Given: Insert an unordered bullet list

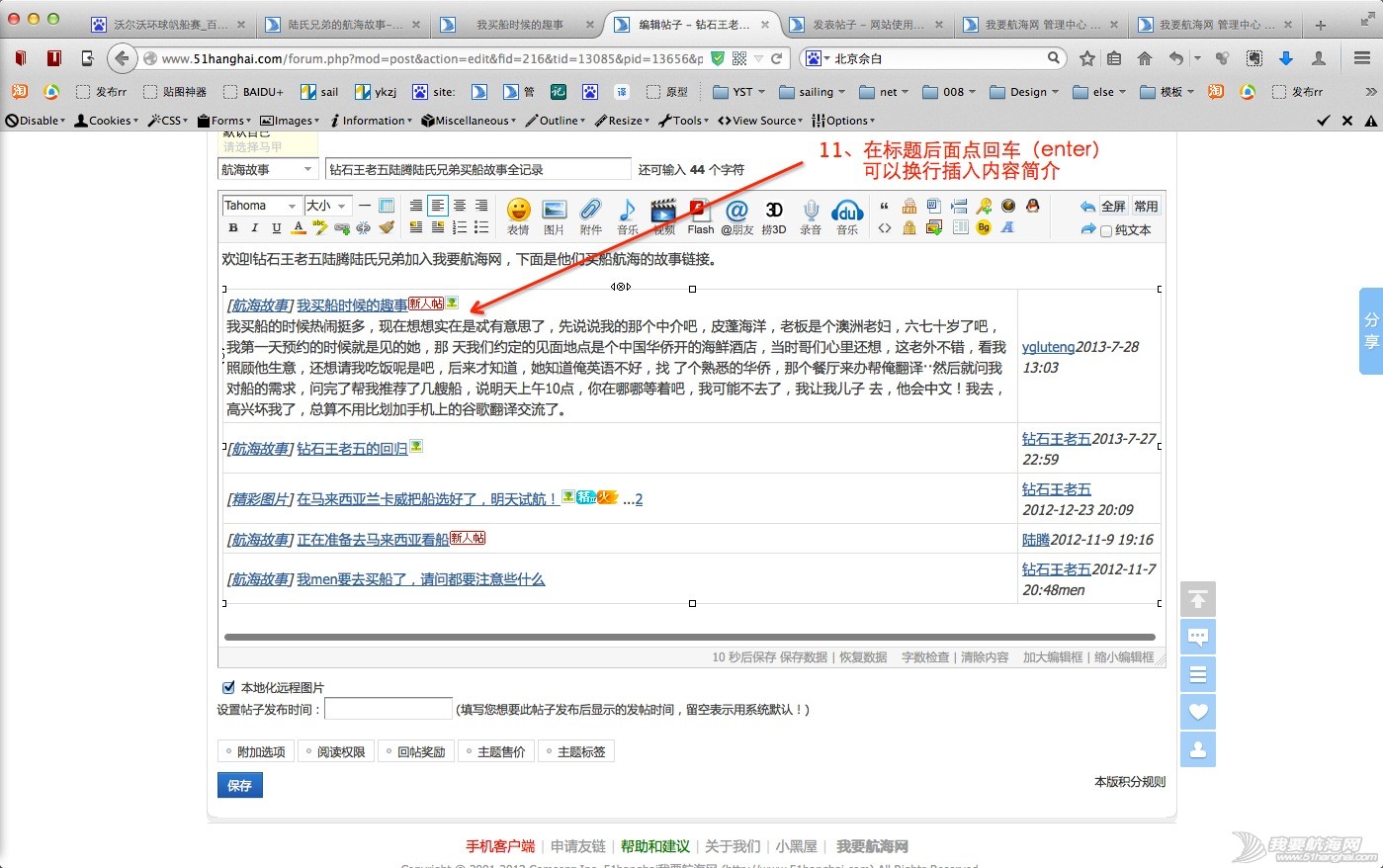Looking at the screenshot, I should tap(481, 227).
